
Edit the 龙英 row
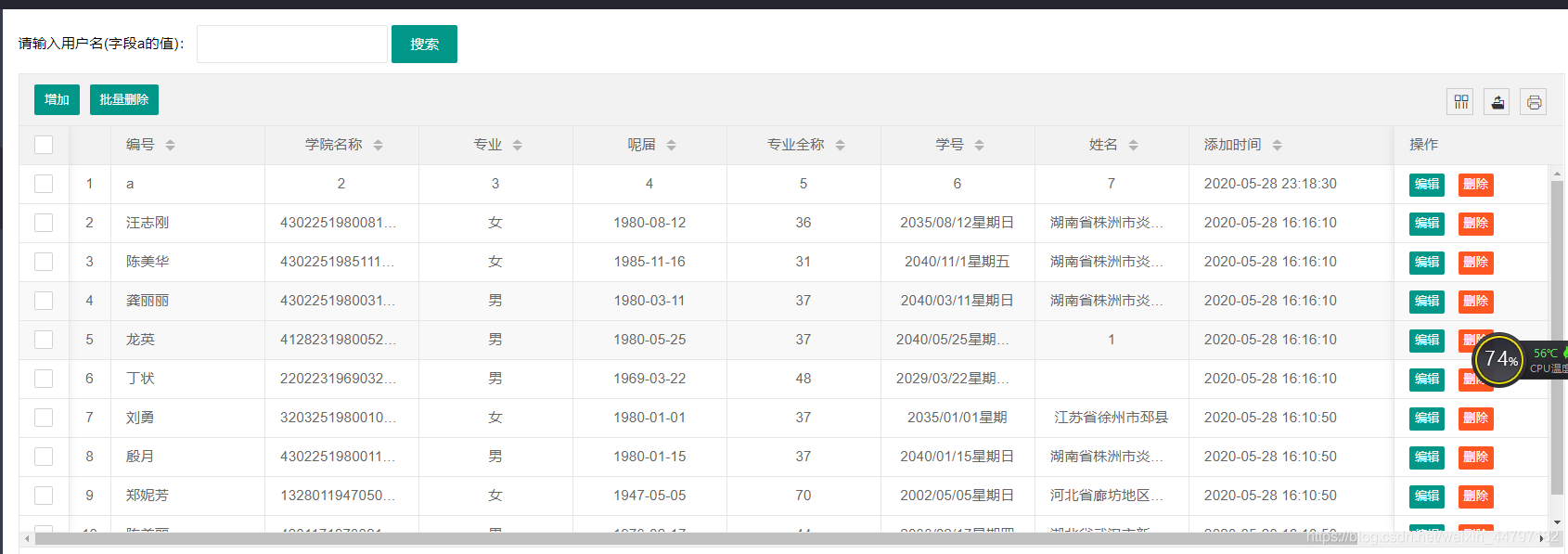(1427, 341)
